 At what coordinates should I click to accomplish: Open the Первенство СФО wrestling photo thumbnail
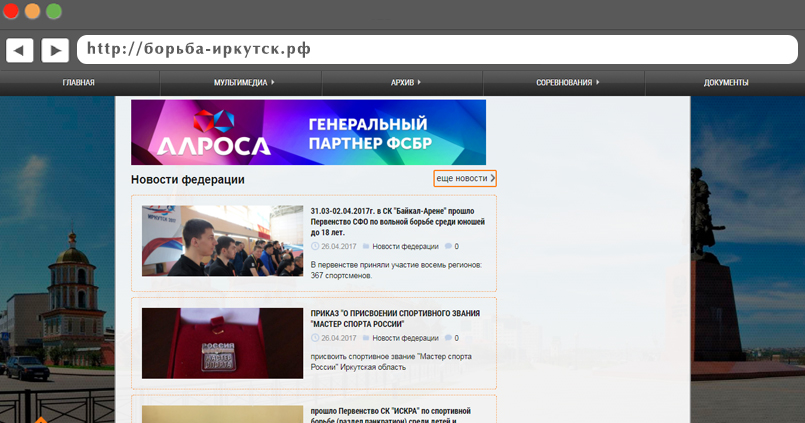(222, 241)
